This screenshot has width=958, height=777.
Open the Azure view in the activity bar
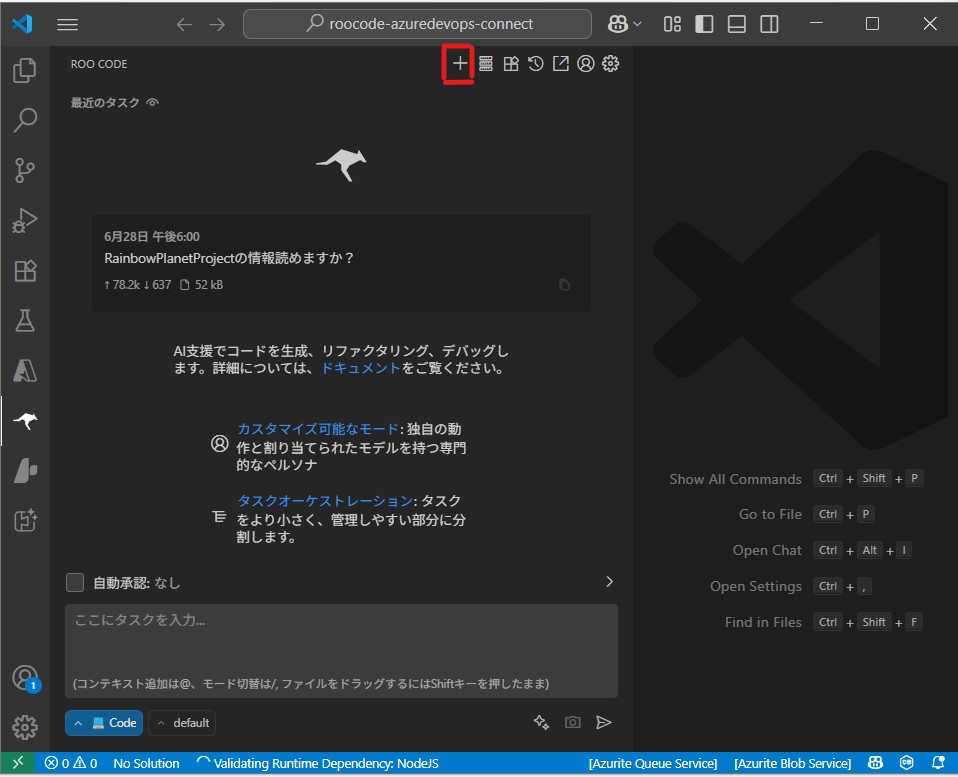point(25,371)
